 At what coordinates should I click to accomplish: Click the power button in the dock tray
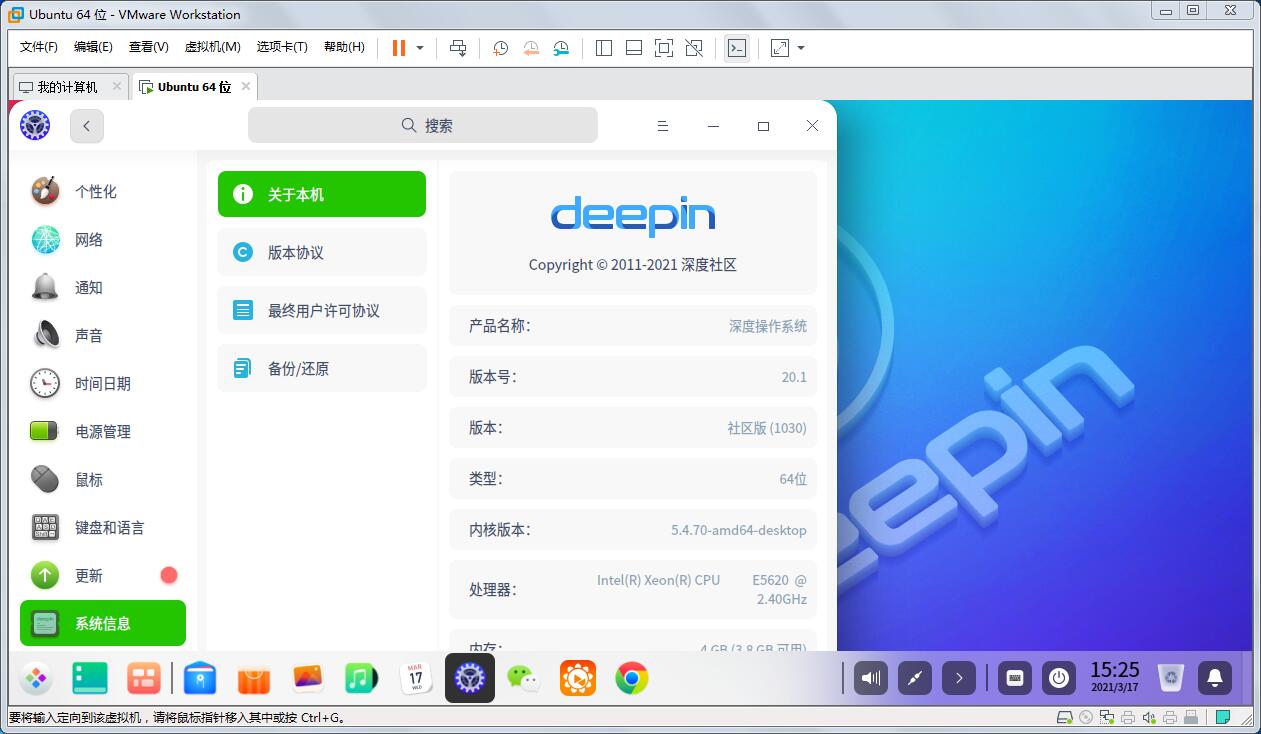[x=1059, y=678]
